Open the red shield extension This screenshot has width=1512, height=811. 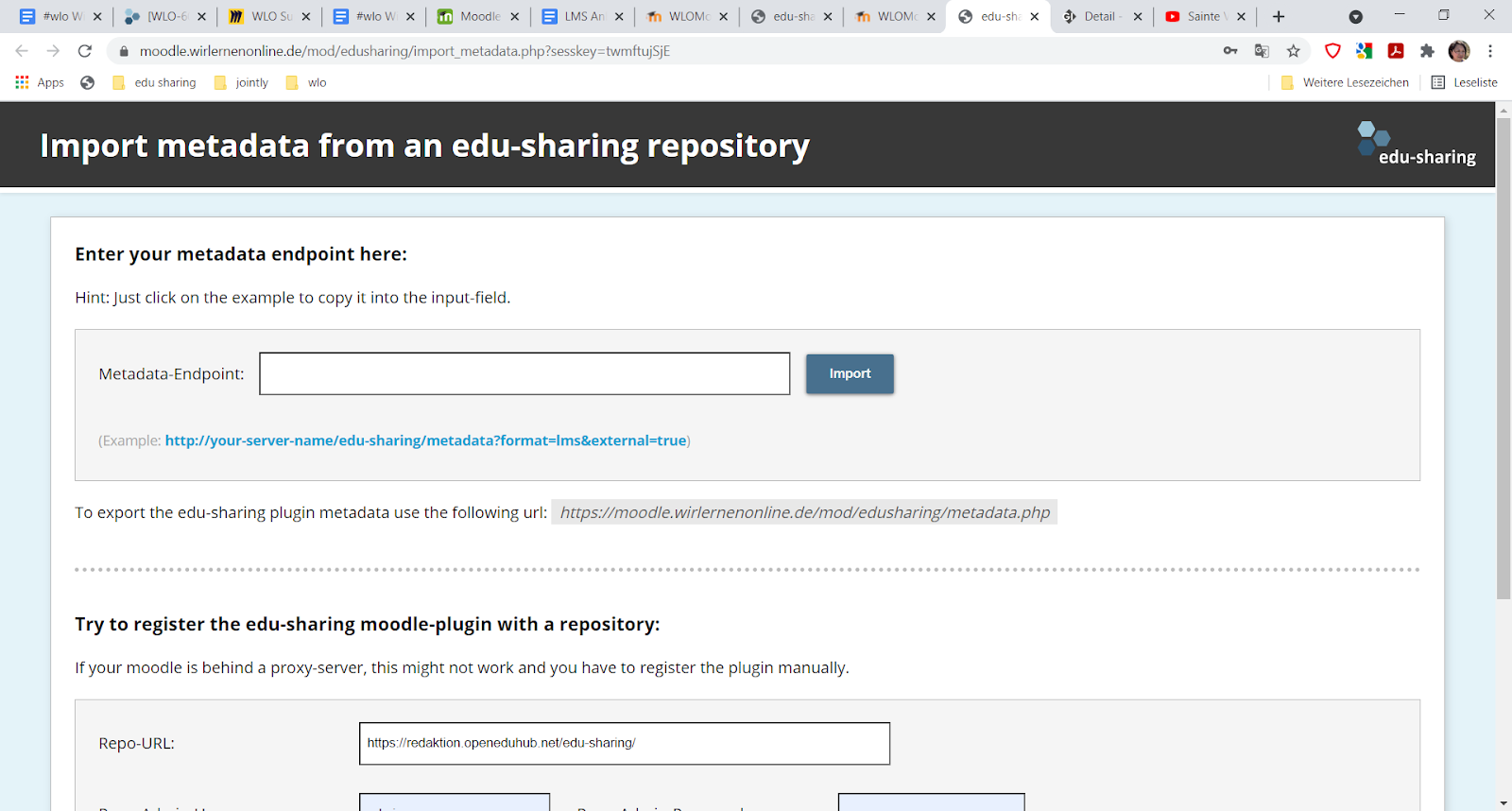pos(1332,51)
